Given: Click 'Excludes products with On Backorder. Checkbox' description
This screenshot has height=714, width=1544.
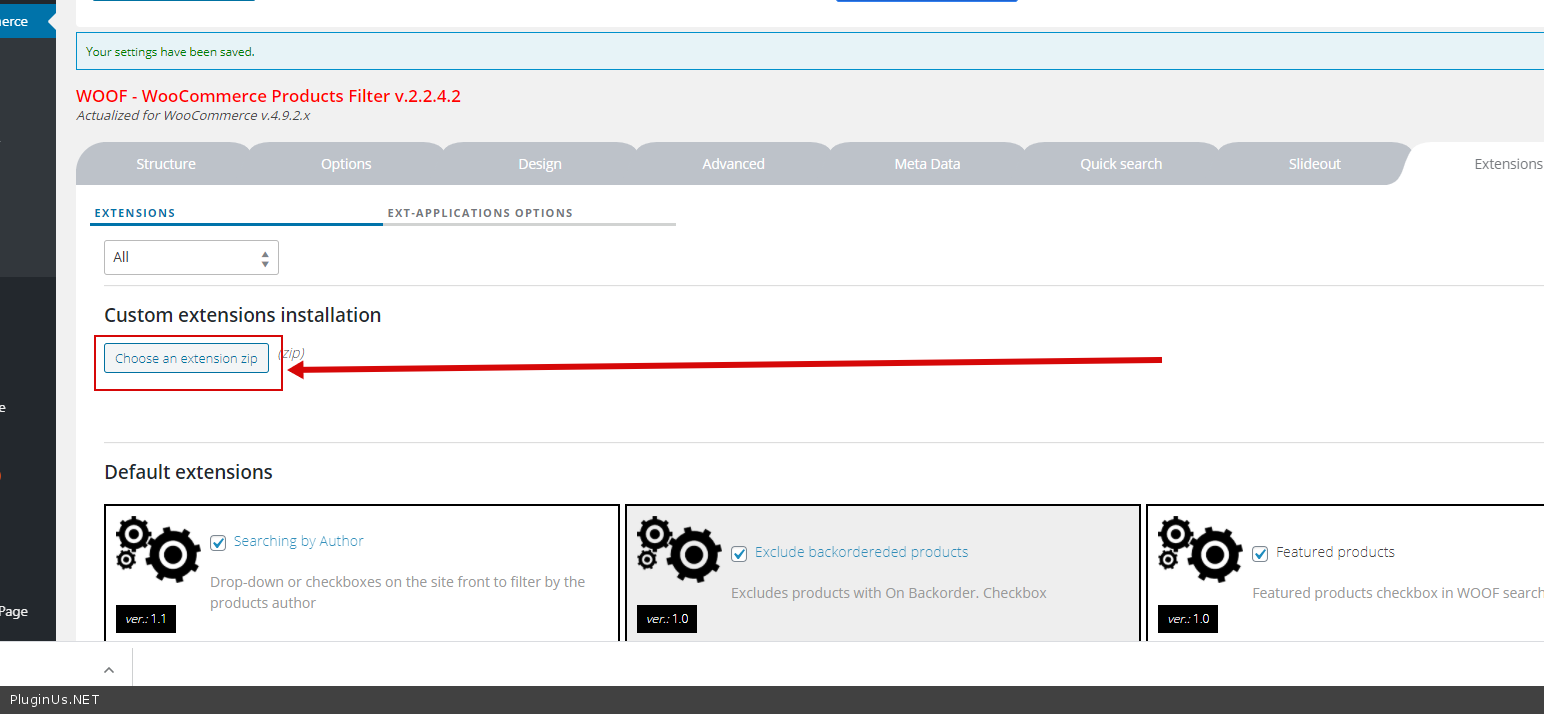Looking at the screenshot, I should (x=889, y=593).
